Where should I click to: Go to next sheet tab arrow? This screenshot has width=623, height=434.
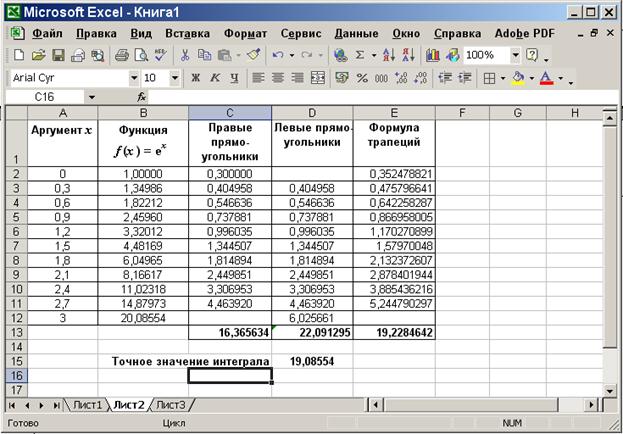tap(41, 405)
